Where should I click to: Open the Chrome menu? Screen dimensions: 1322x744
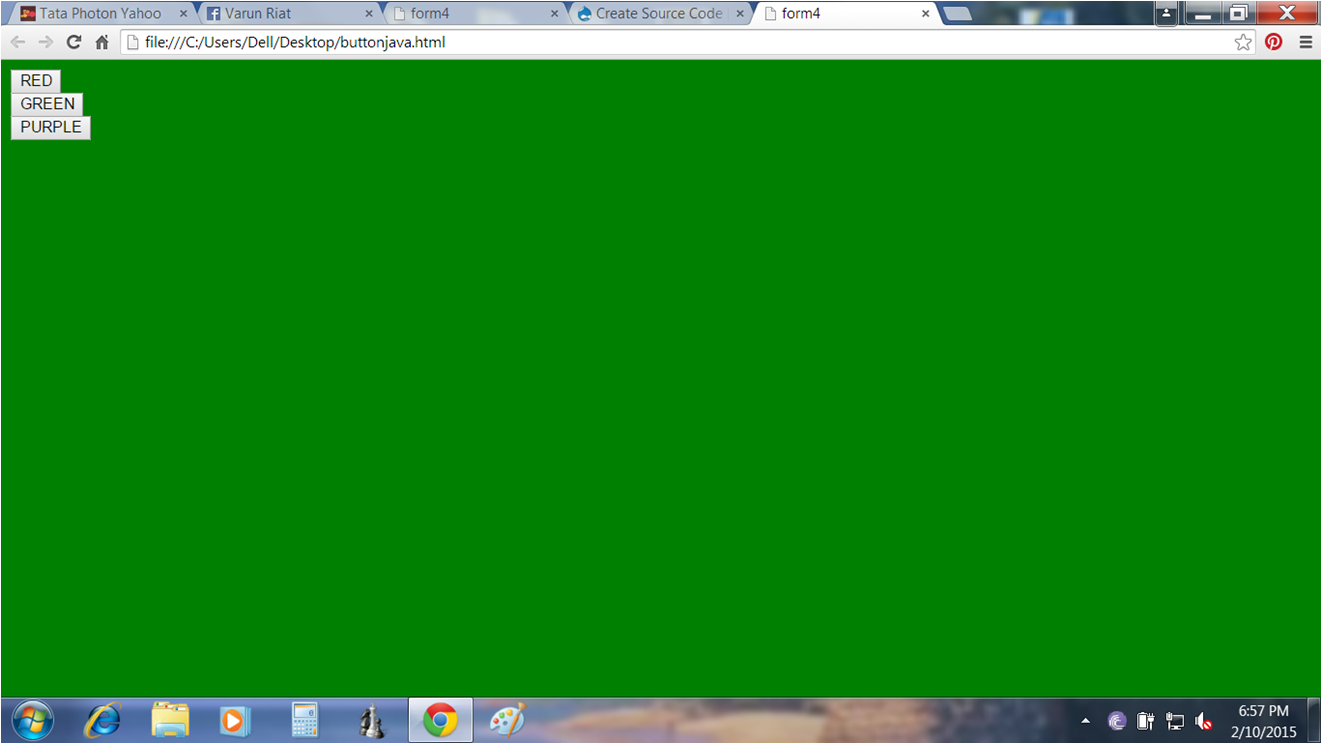pos(1305,42)
